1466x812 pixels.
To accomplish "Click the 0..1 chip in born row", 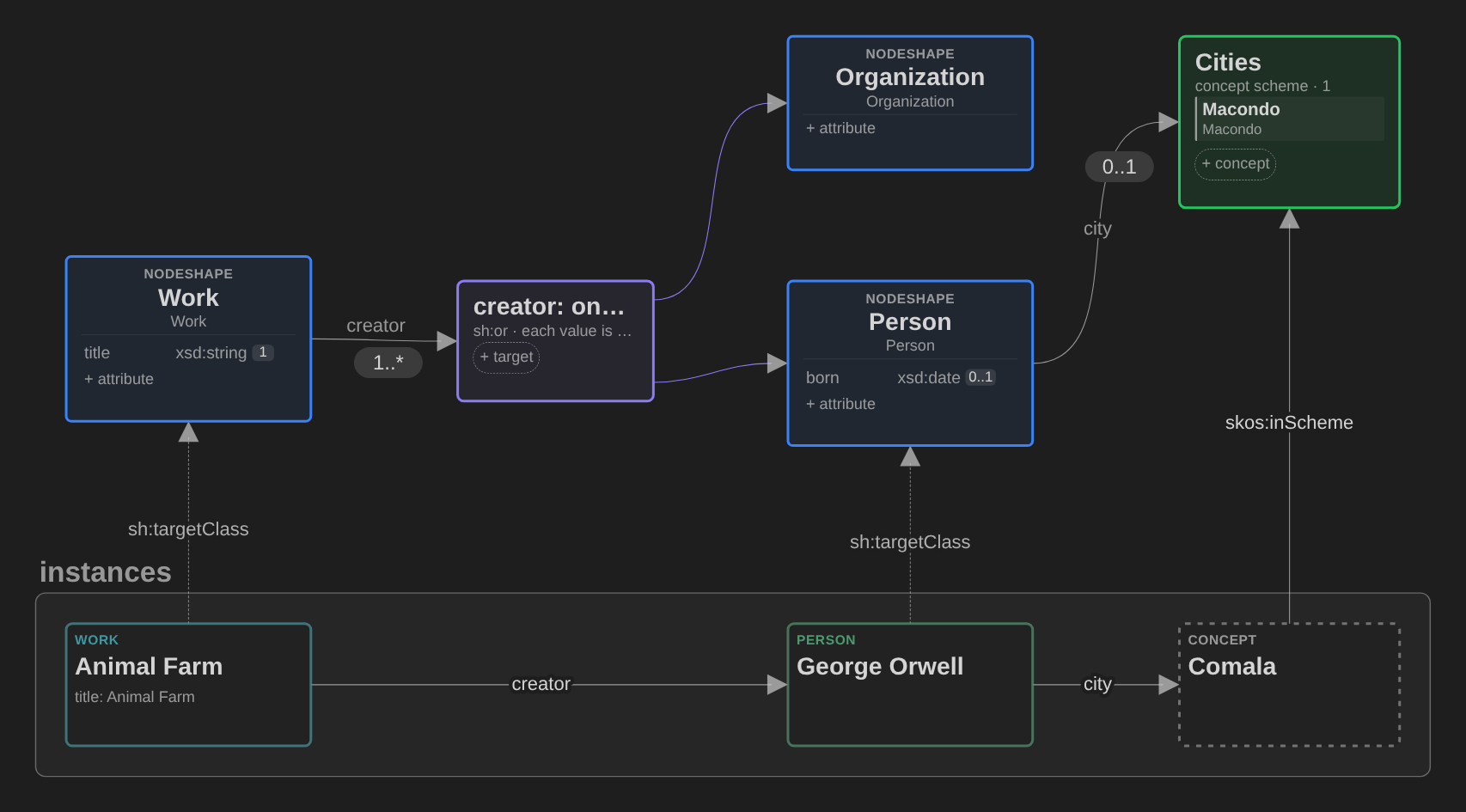I will (x=980, y=377).
